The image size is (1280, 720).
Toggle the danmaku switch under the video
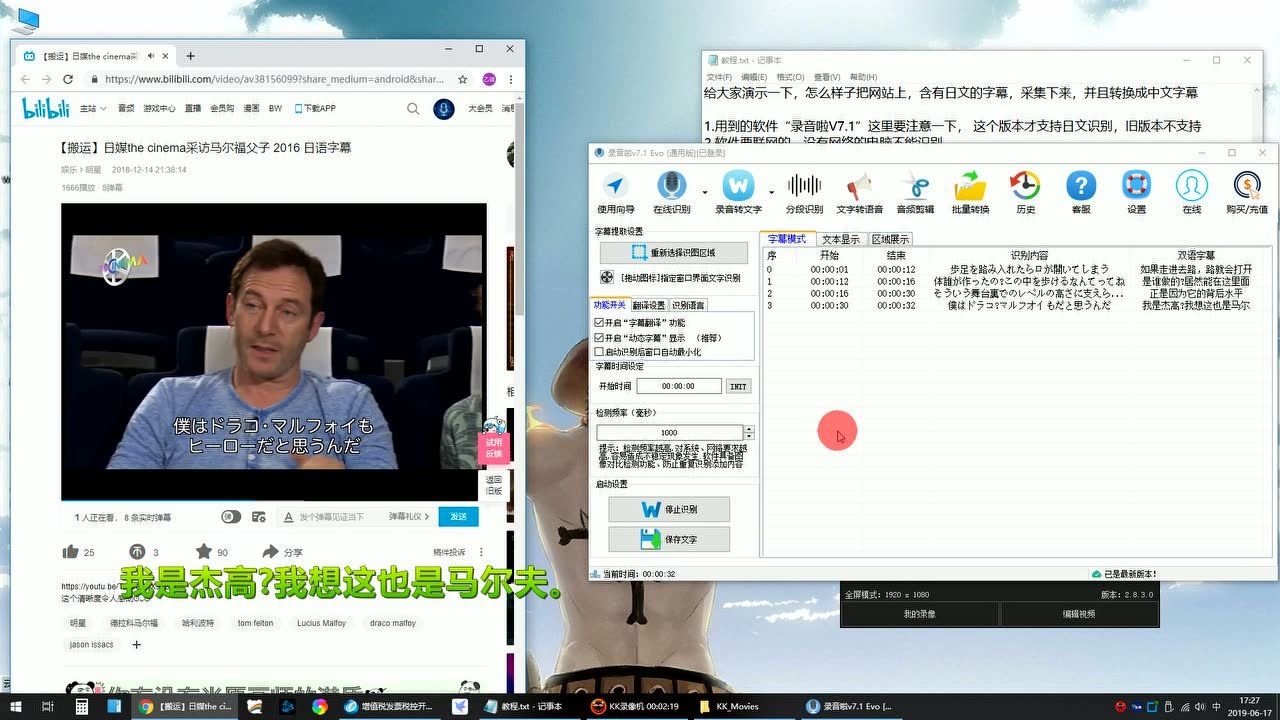(231, 517)
